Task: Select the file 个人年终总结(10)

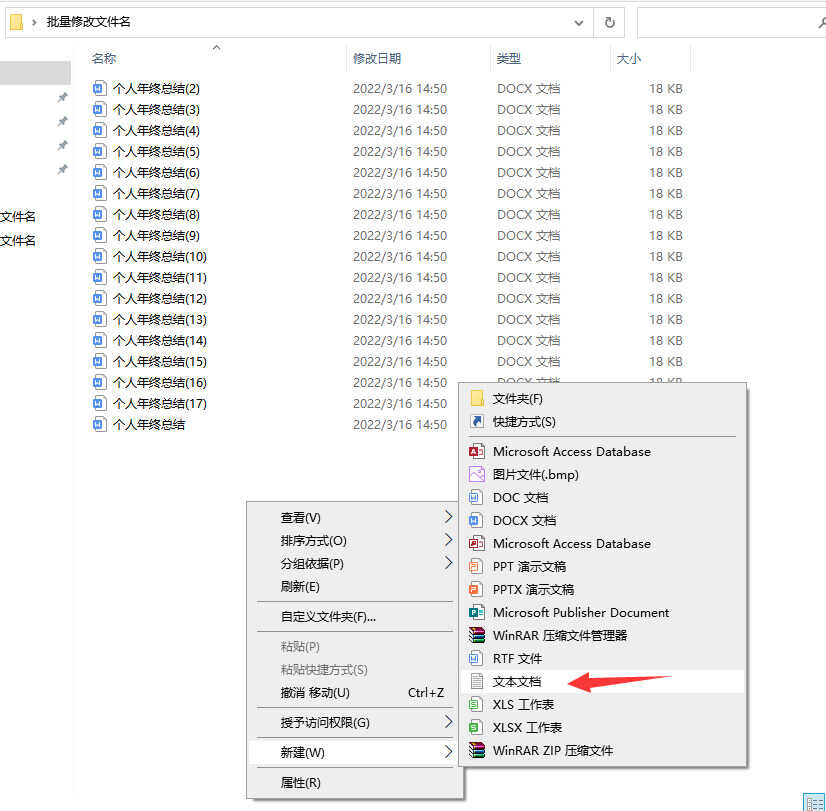Action: point(159,256)
